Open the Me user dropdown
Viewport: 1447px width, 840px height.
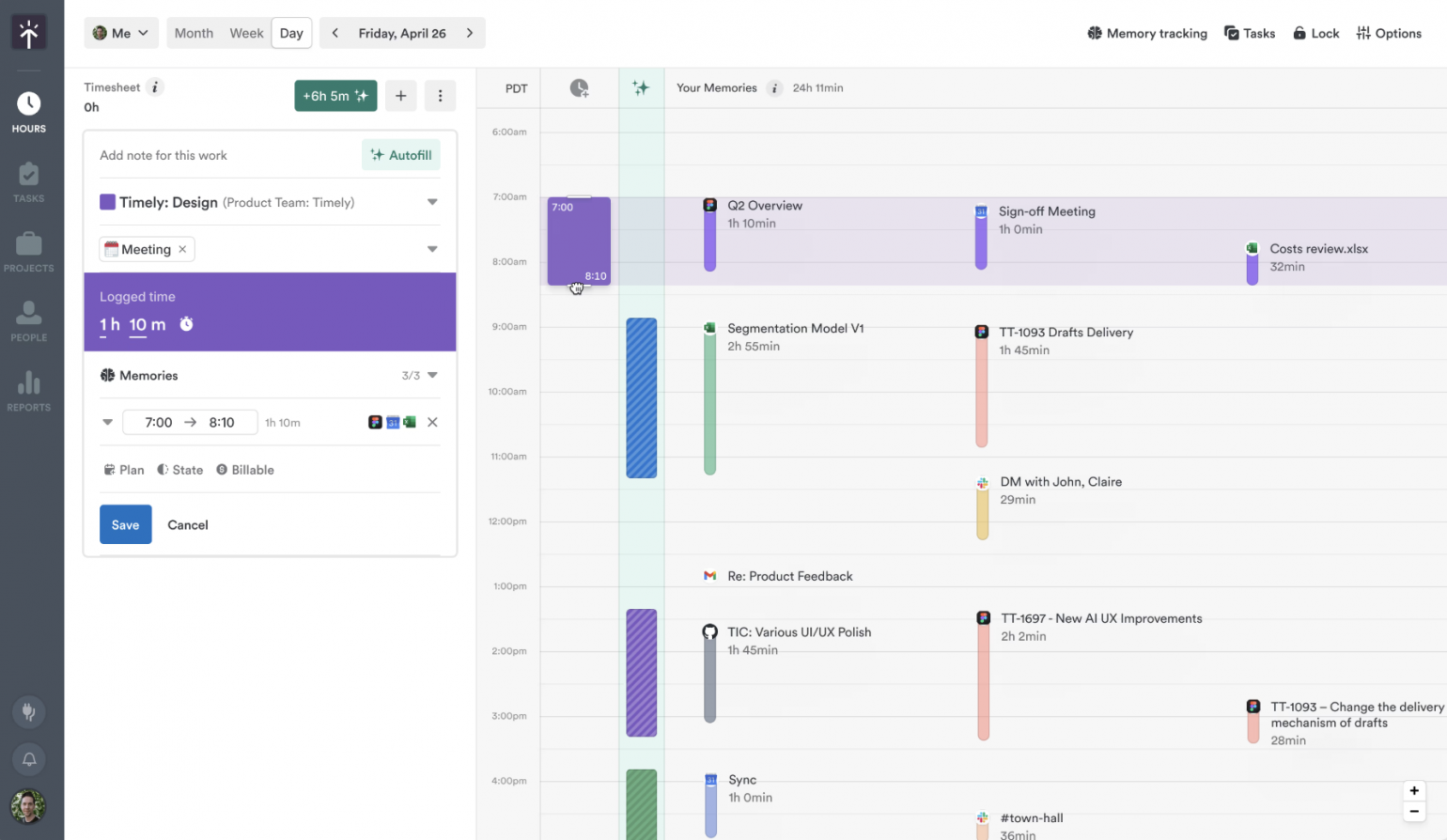pos(120,32)
